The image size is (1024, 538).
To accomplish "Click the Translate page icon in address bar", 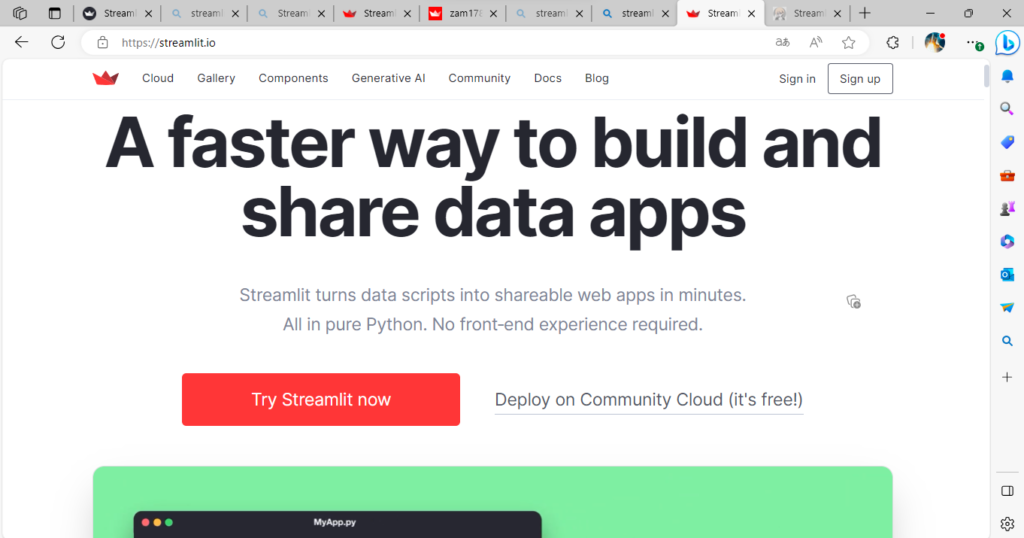I will coord(783,43).
